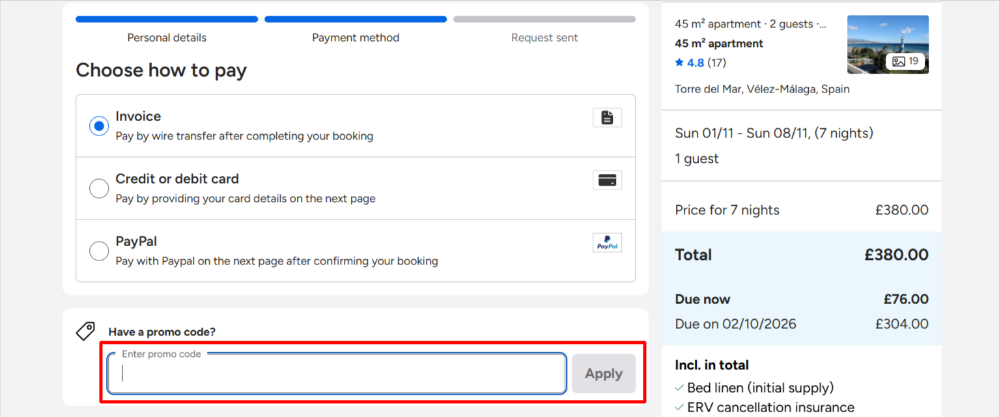Click the Request sent step label

tap(545, 38)
